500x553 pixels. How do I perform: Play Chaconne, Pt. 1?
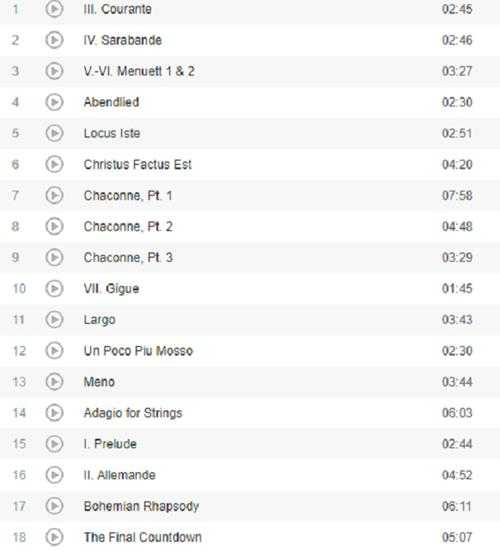(54, 195)
